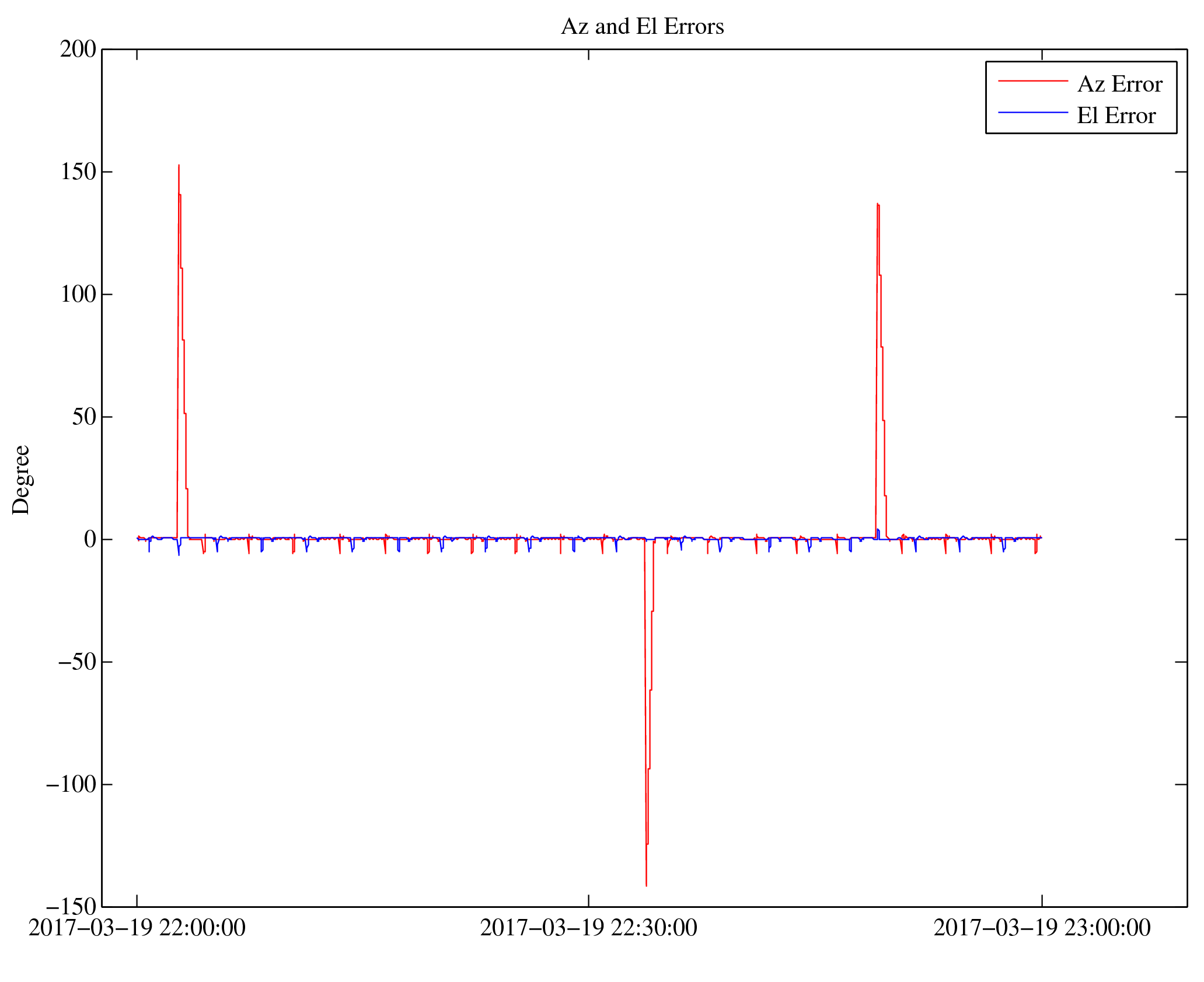Click the first red peak near 150 degrees

pyautogui.click(x=179, y=166)
